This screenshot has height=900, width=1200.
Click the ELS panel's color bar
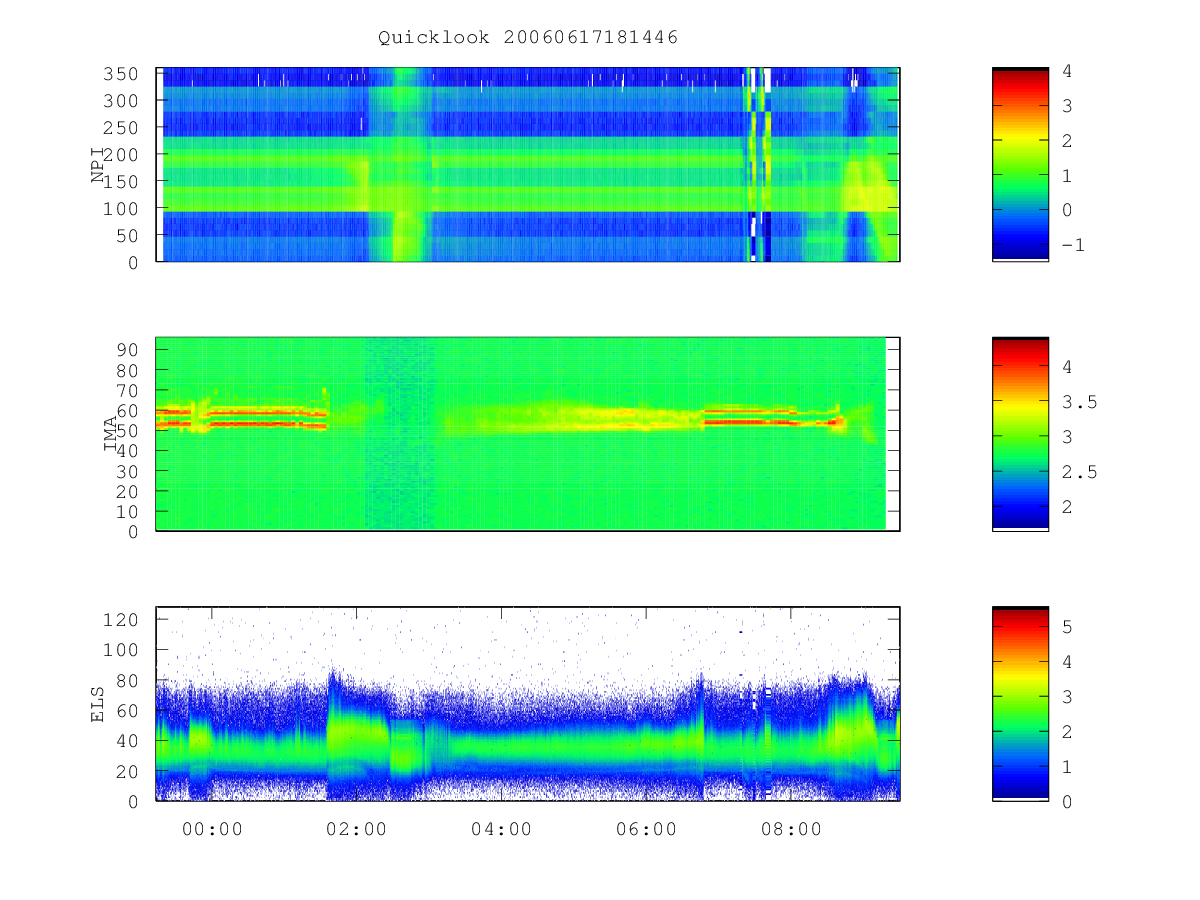(x=1020, y=704)
